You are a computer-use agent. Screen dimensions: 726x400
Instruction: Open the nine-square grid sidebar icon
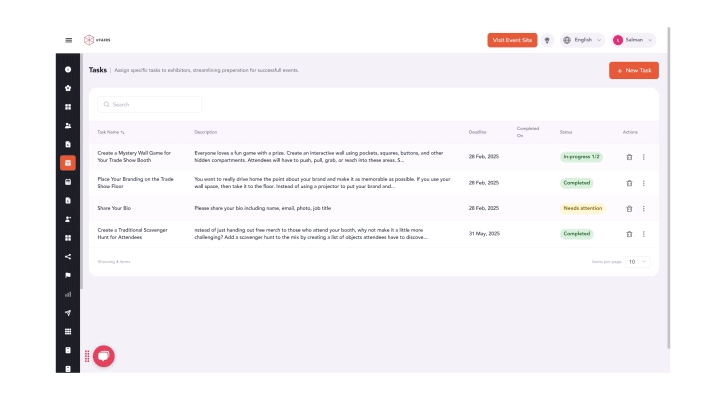[68, 331]
